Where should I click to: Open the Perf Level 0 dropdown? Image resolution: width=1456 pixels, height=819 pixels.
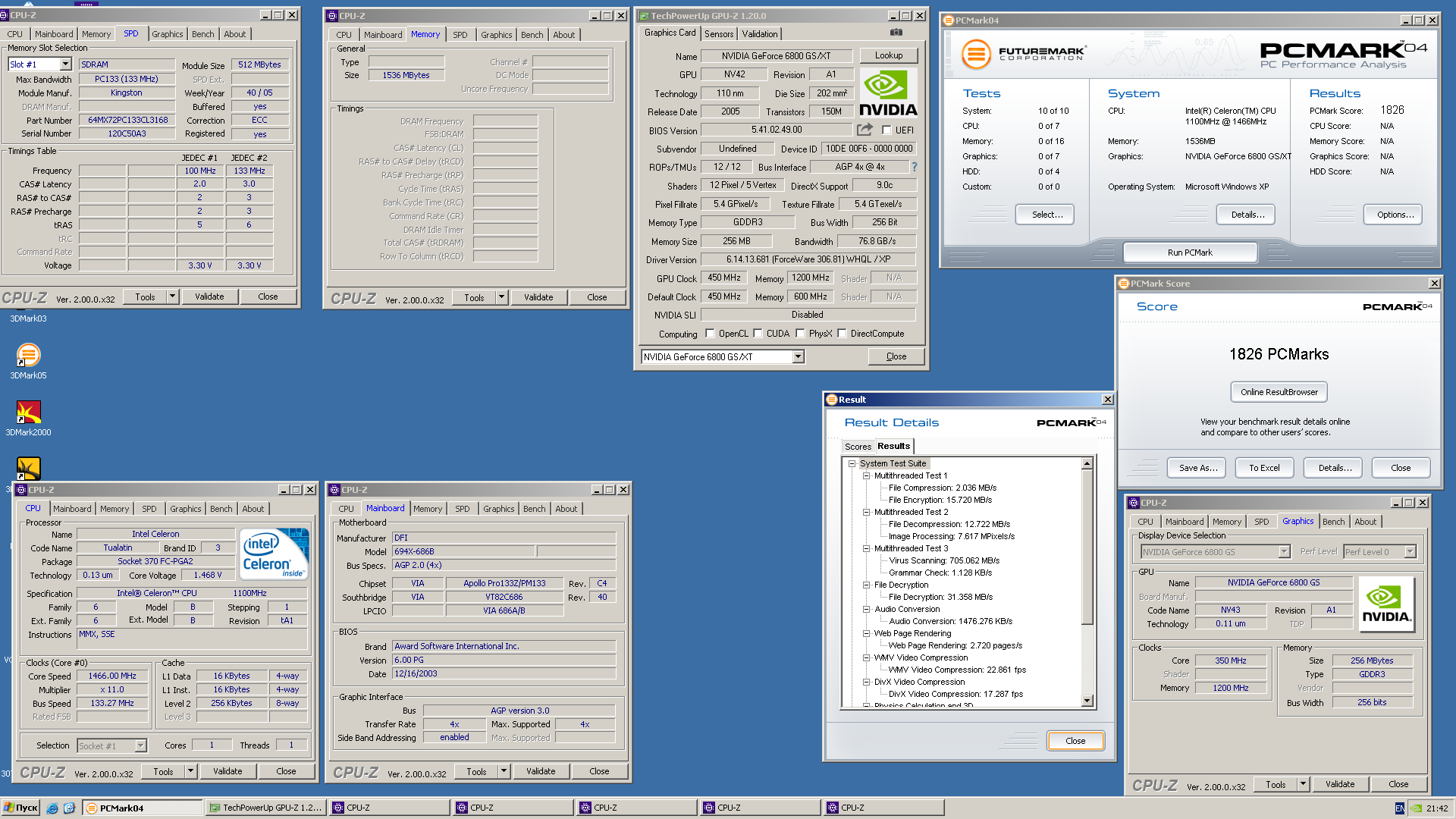1410,552
